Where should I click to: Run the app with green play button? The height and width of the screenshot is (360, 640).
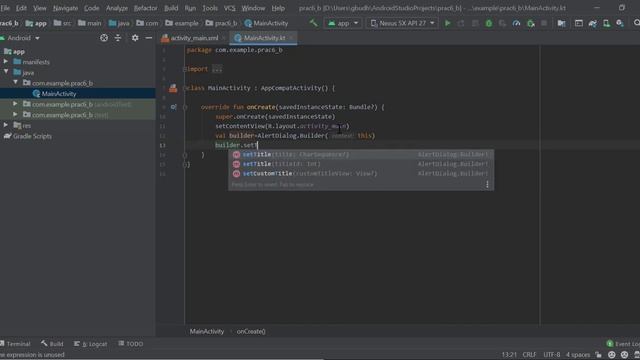pos(448,23)
